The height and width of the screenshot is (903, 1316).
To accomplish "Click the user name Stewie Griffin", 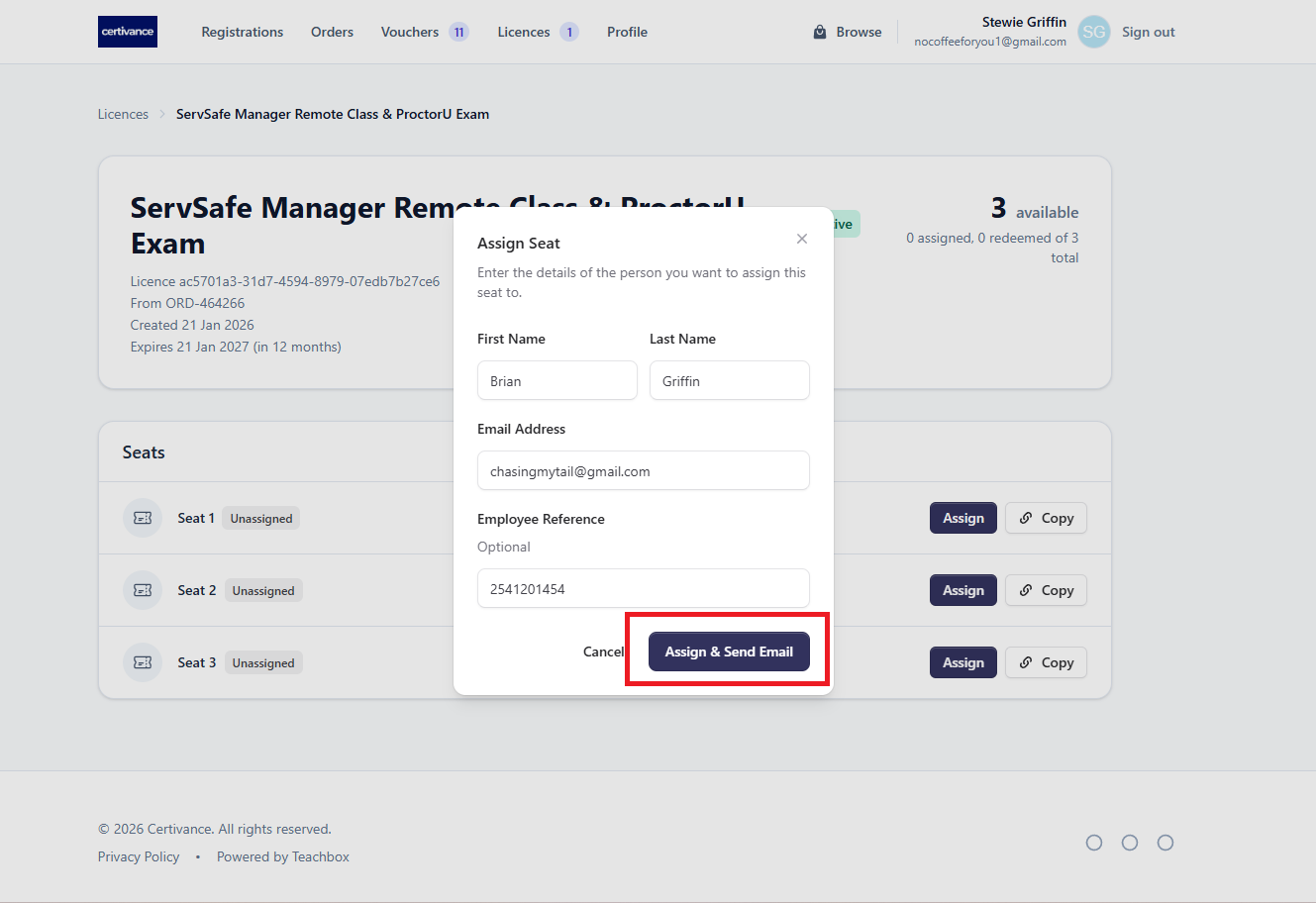I will pos(1024,22).
